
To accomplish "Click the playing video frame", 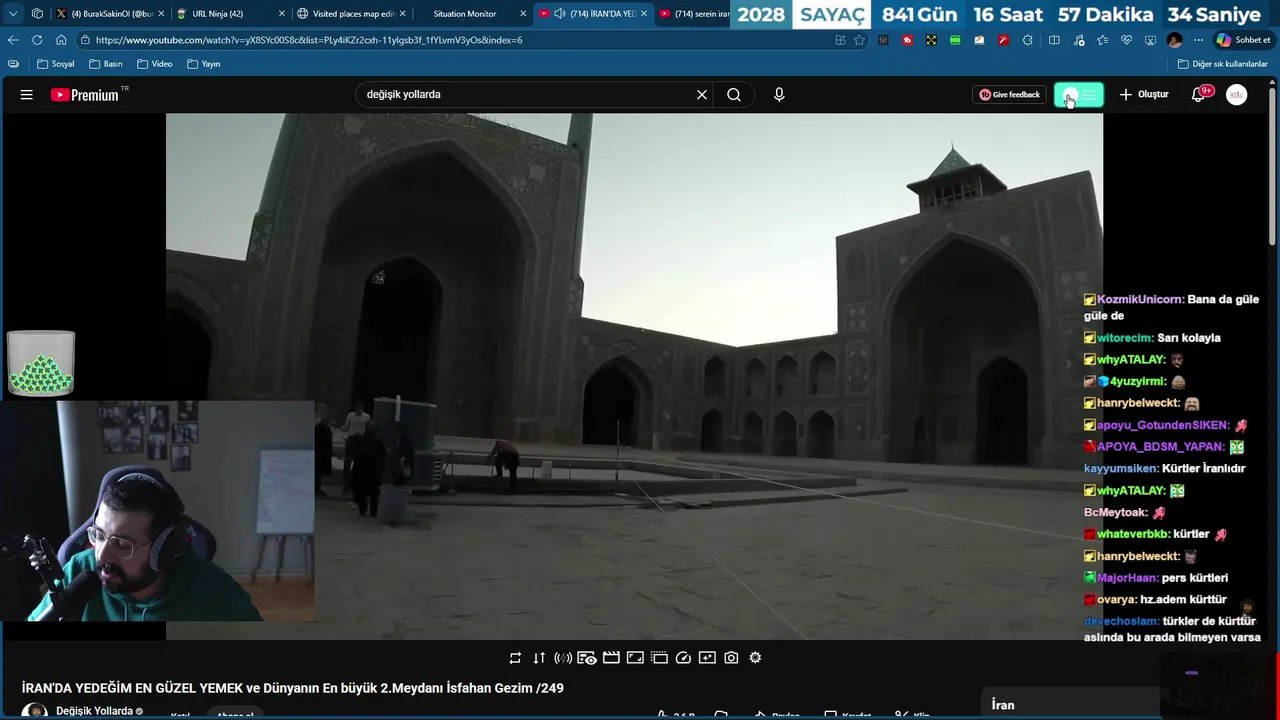I will click(x=634, y=376).
